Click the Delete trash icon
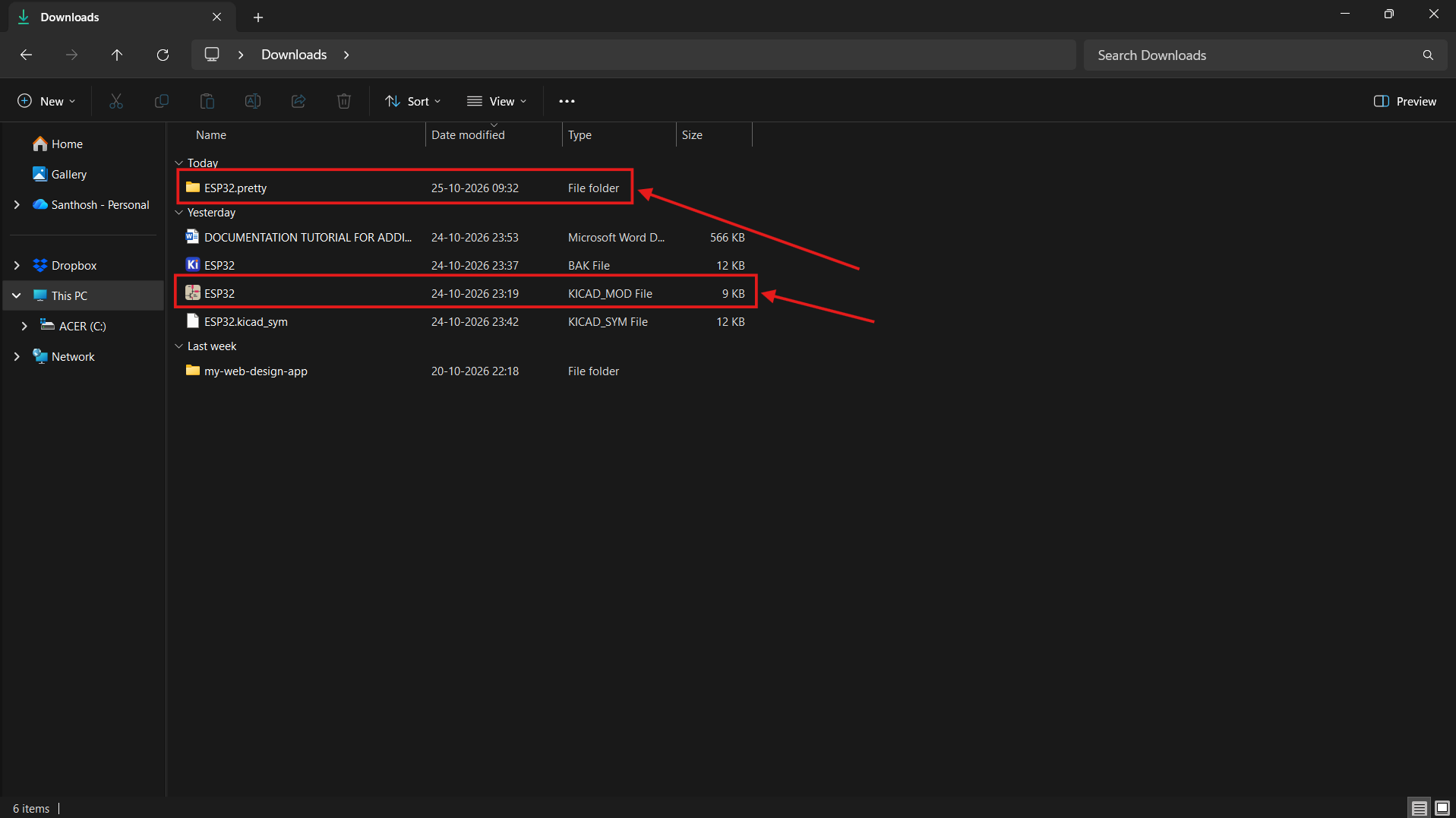Image resolution: width=1456 pixels, height=818 pixels. [x=344, y=101]
